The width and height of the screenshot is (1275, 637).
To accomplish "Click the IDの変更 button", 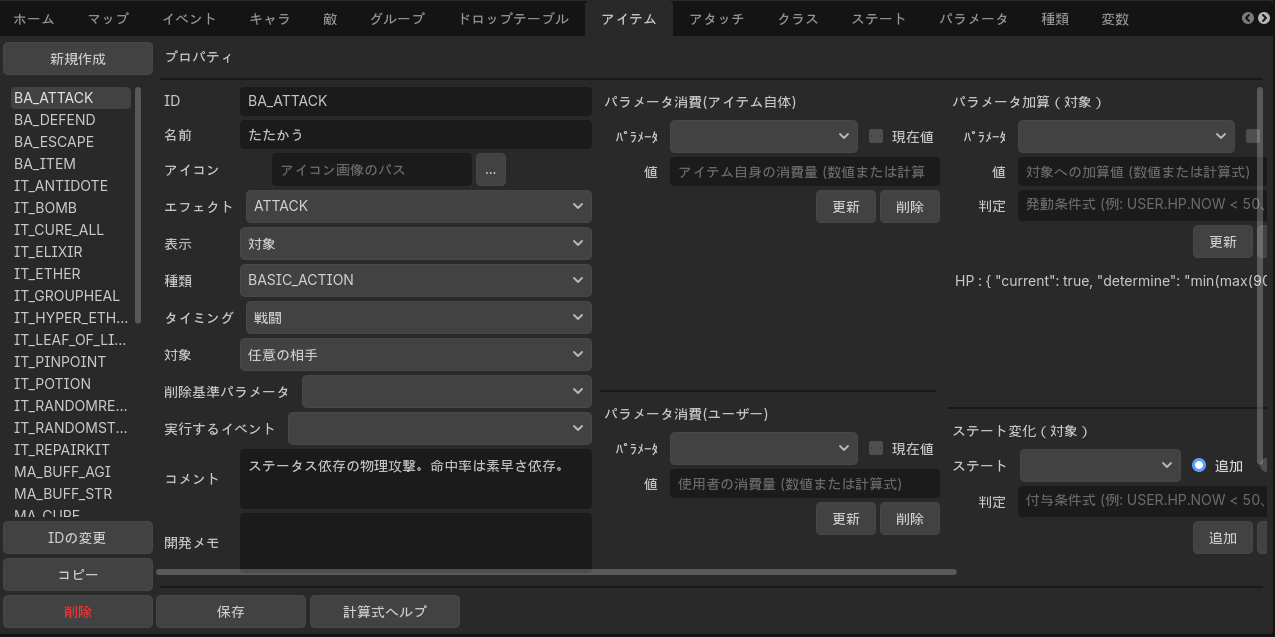I will click(x=78, y=538).
